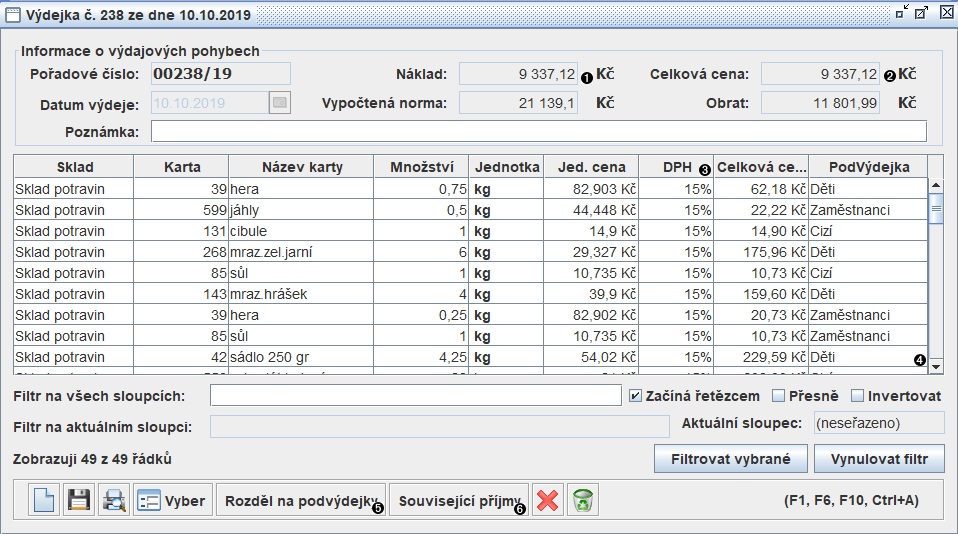958x534 pixels.
Task: Click the PodVýdejka column header
Action: 867,167
